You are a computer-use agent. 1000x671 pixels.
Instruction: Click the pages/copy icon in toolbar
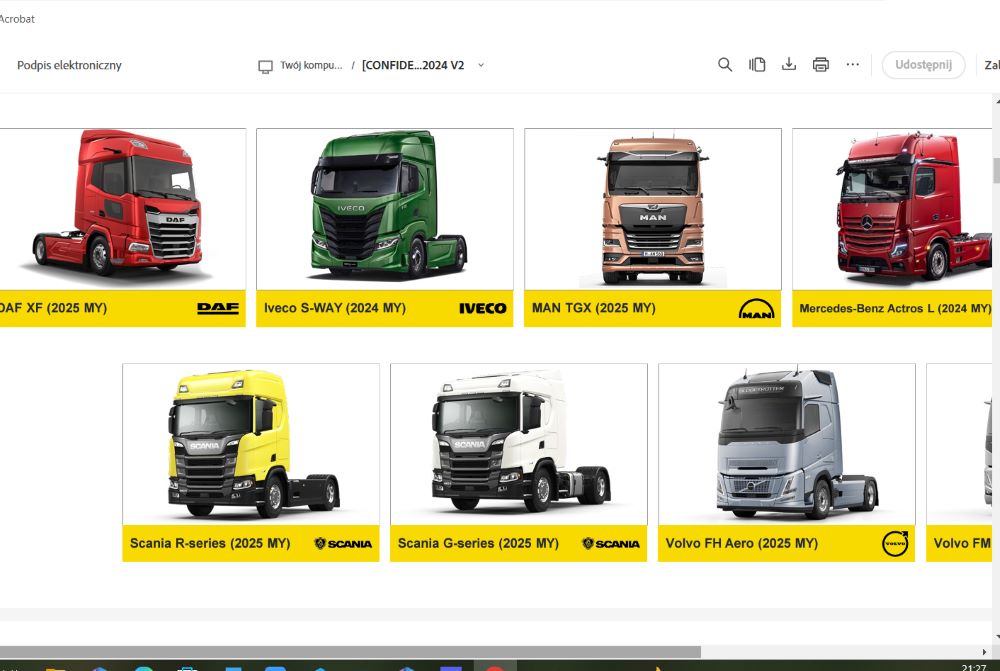[757, 65]
